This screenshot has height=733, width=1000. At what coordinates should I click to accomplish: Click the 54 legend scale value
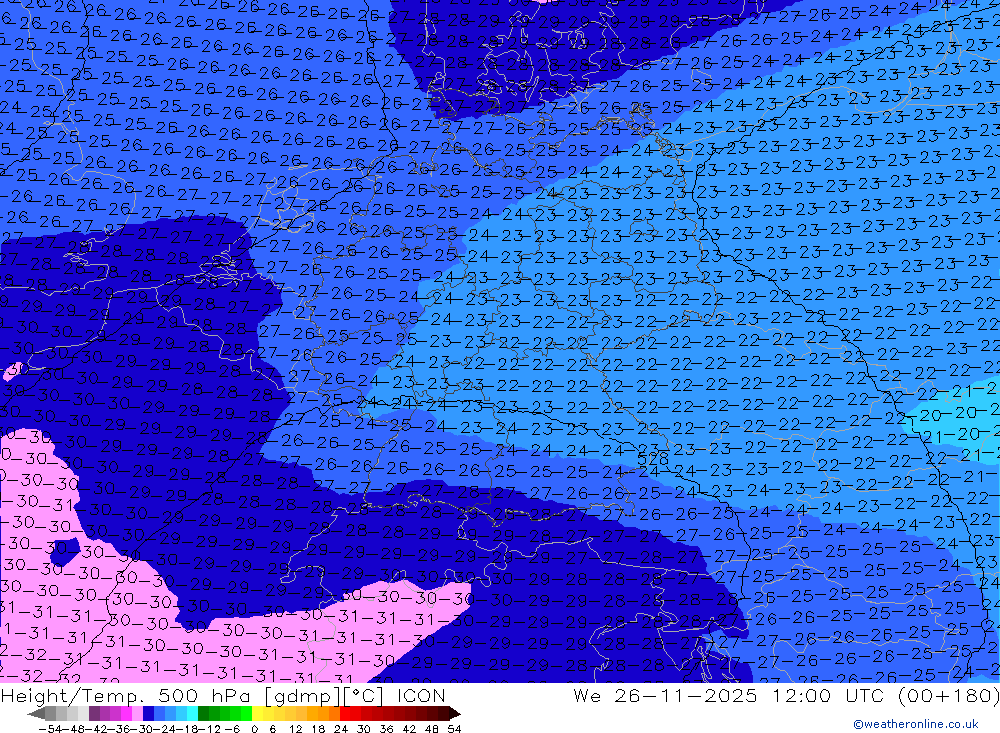[454, 729]
